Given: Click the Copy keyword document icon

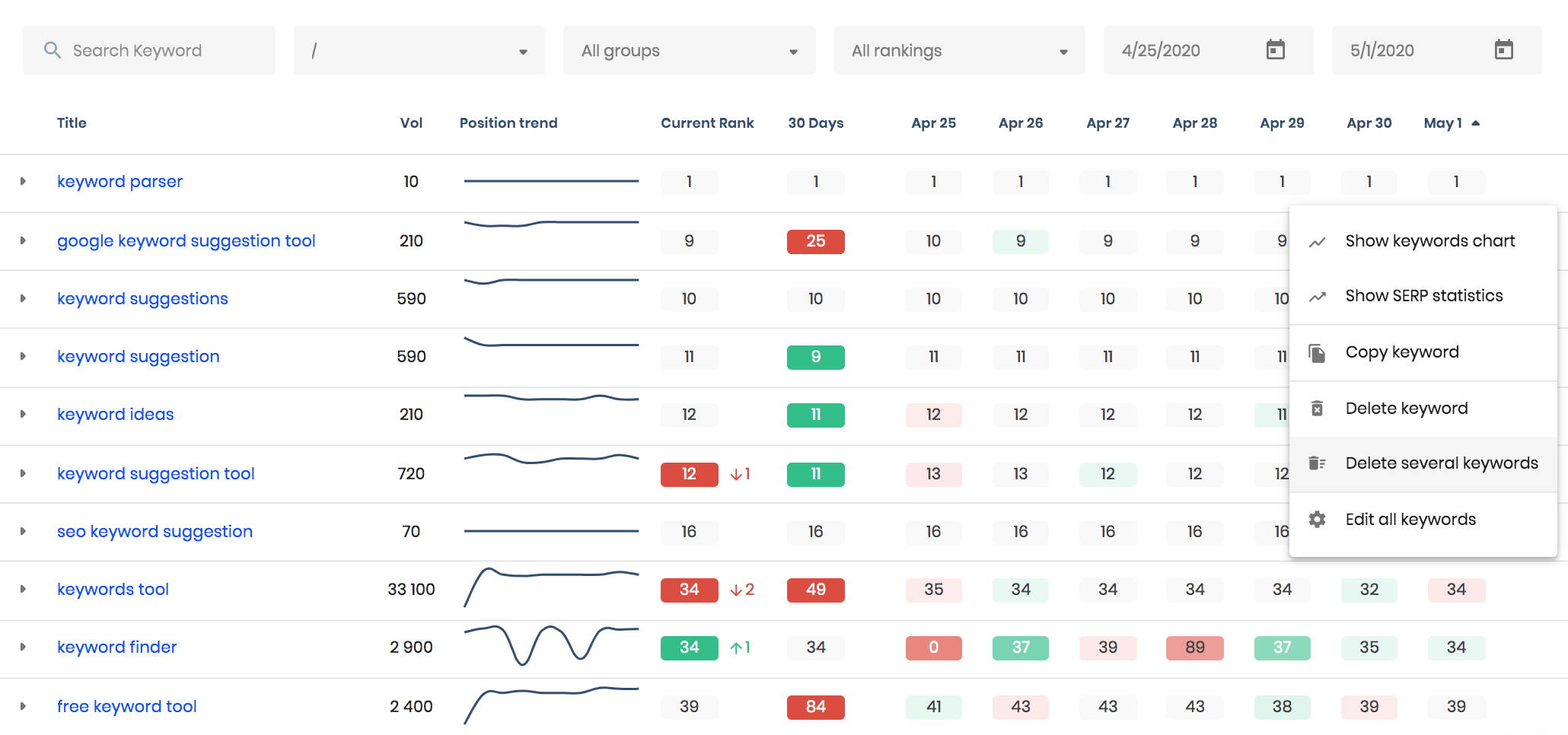Looking at the screenshot, I should [1317, 352].
